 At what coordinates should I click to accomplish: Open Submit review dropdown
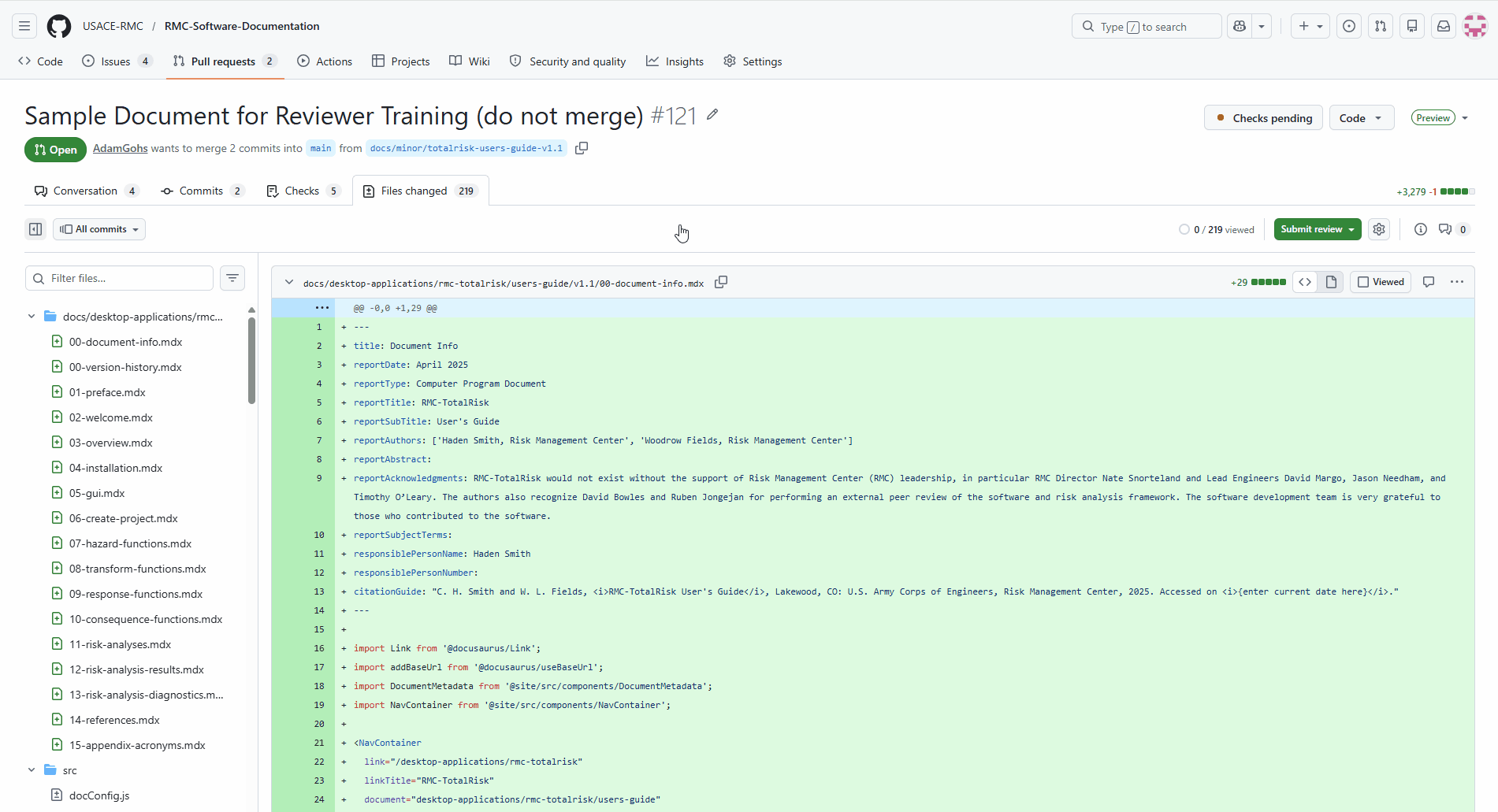(1318, 229)
